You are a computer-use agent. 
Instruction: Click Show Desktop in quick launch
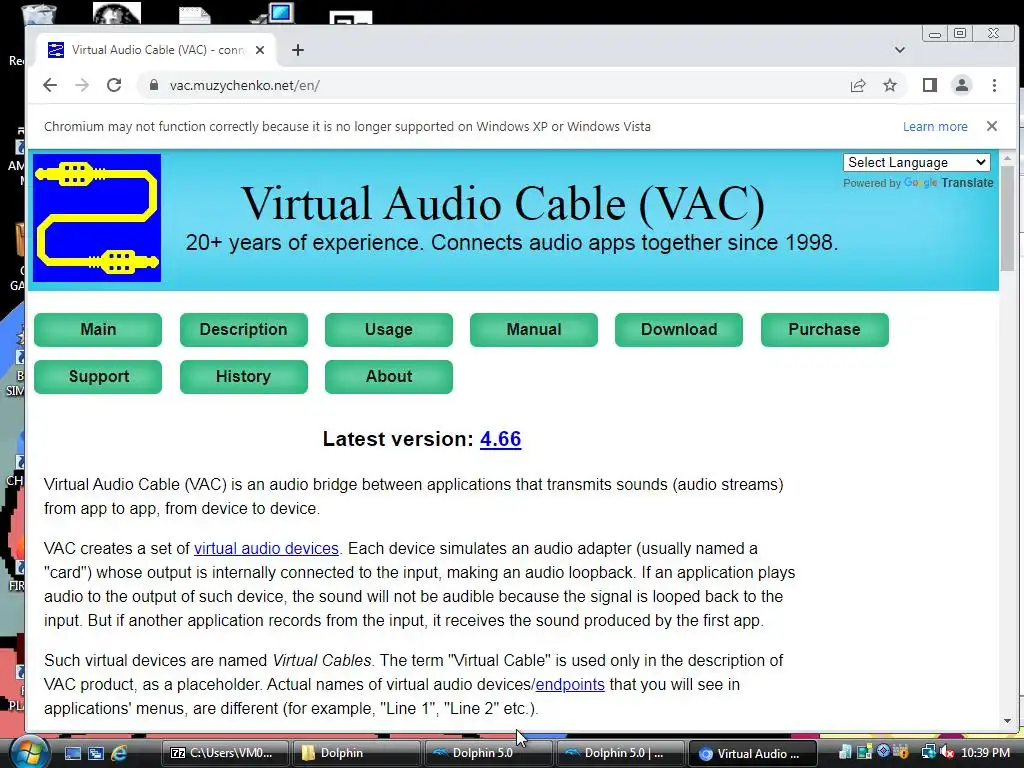[72, 753]
